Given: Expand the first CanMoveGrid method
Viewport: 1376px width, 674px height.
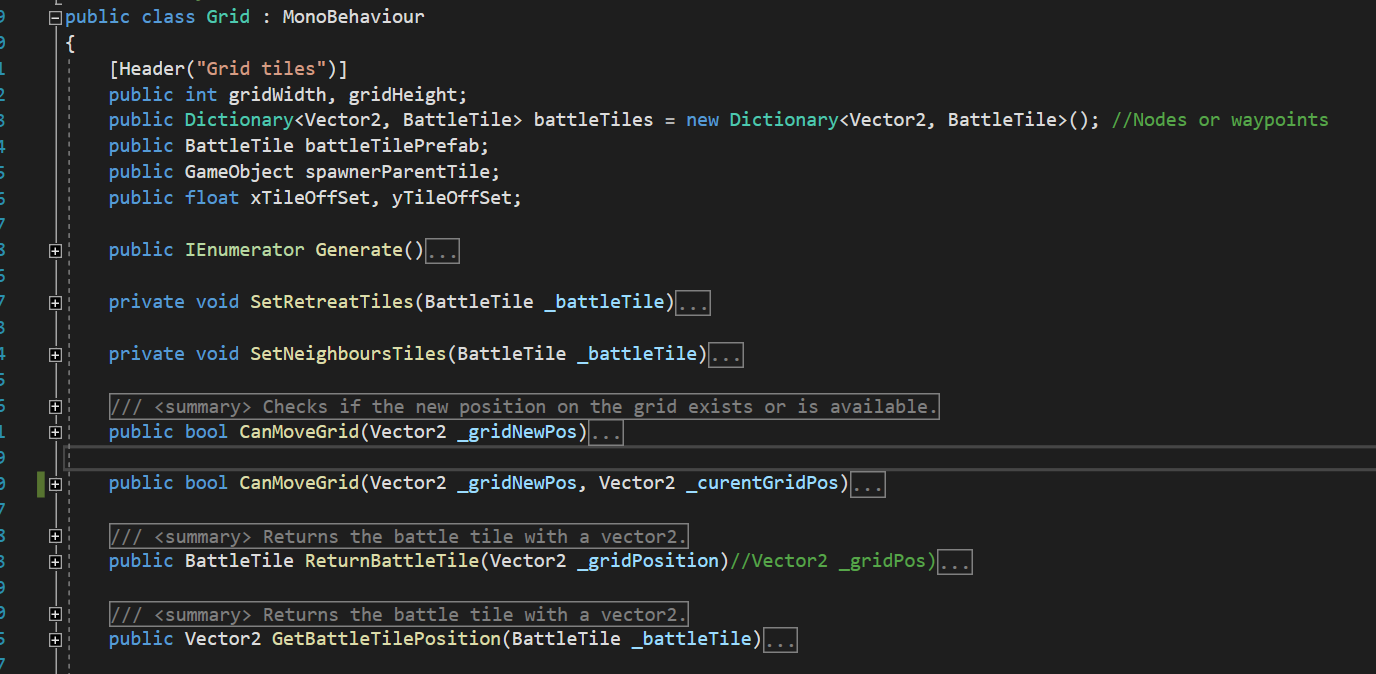Looking at the screenshot, I should 56,431.
